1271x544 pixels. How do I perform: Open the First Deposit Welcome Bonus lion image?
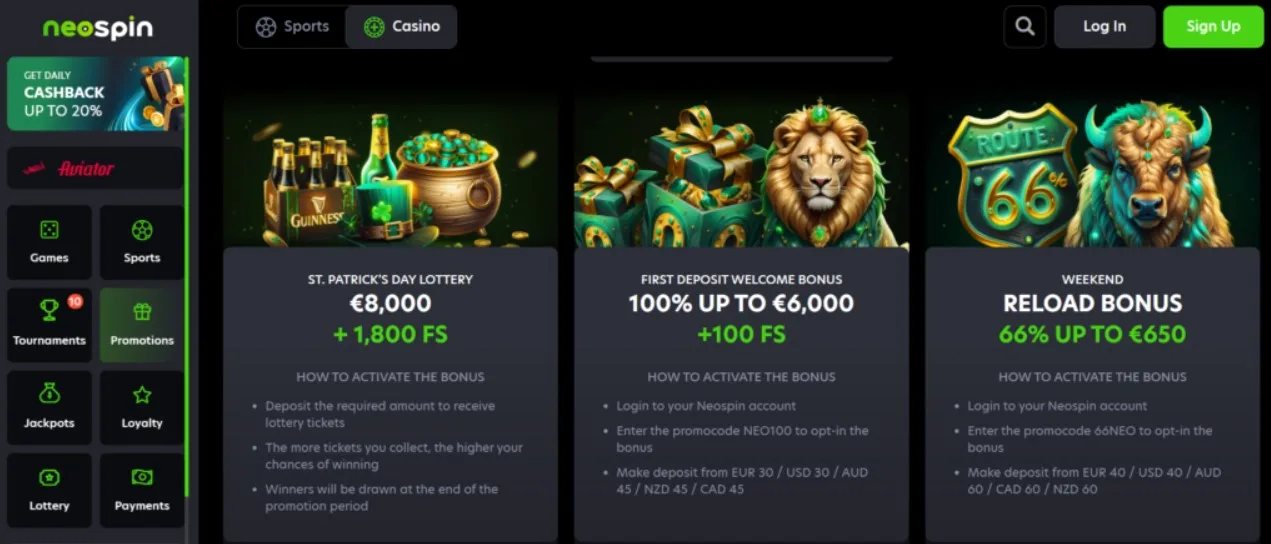(x=741, y=170)
